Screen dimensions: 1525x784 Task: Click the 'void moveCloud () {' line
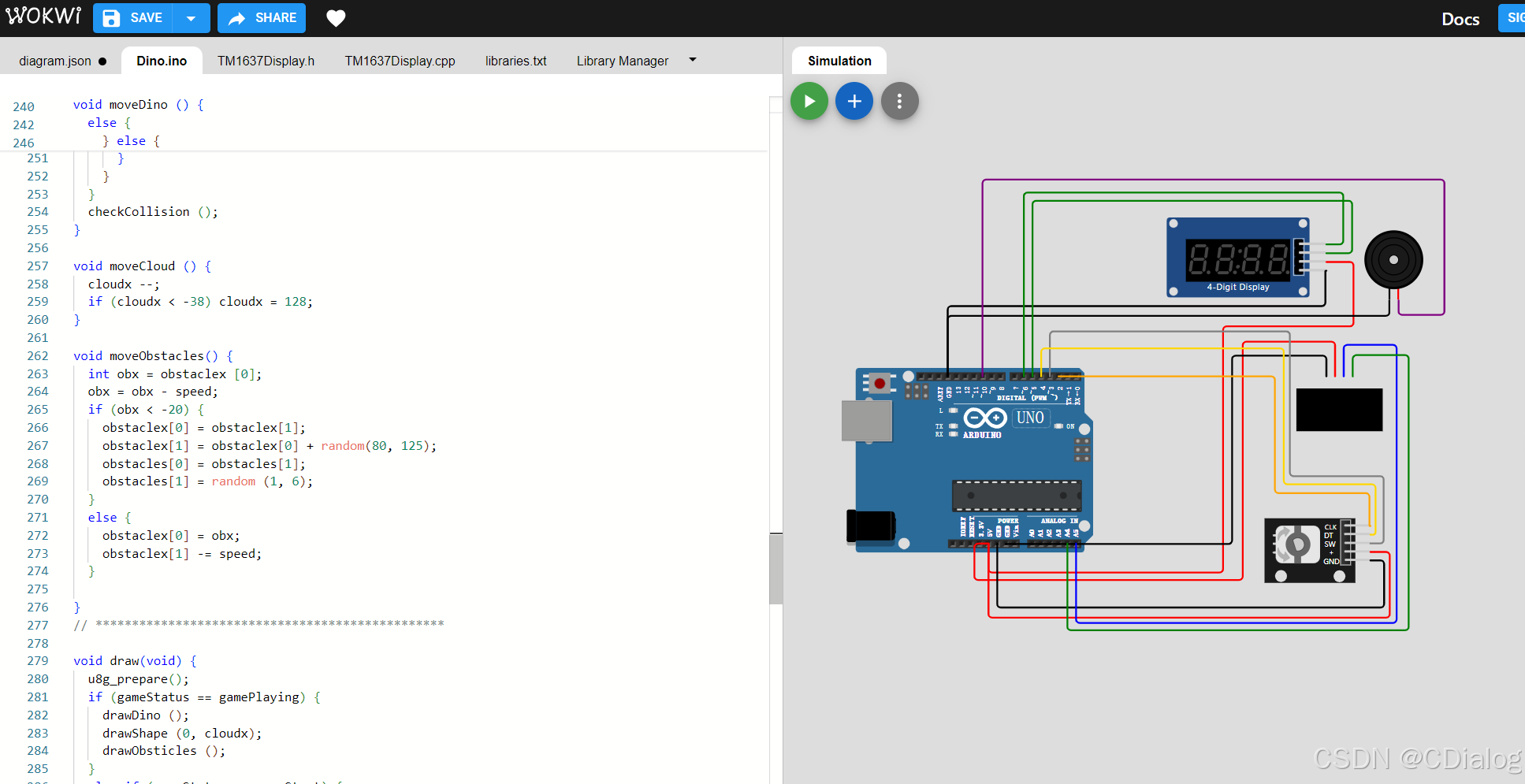pyautogui.click(x=142, y=266)
